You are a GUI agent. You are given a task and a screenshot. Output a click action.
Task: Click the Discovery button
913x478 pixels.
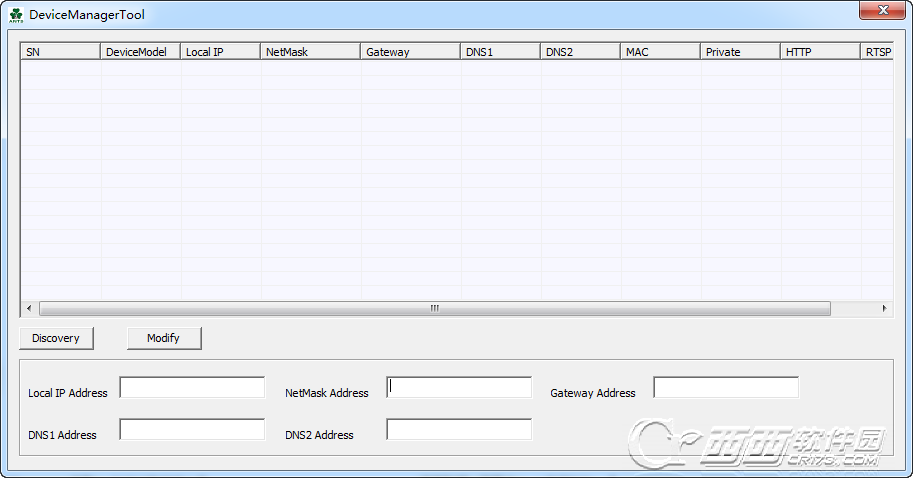click(56, 338)
